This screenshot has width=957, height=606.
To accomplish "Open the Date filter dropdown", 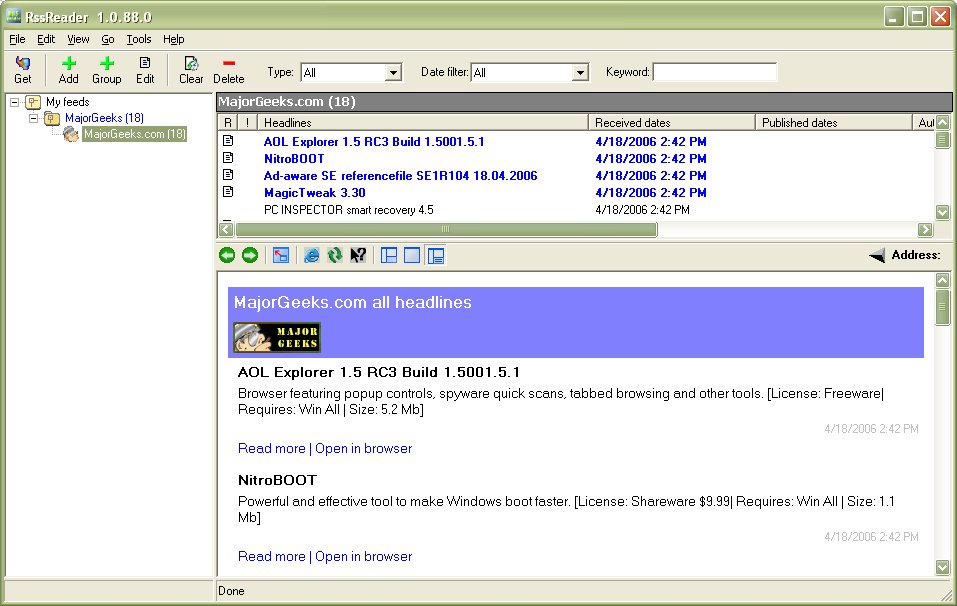I will (580, 73).
